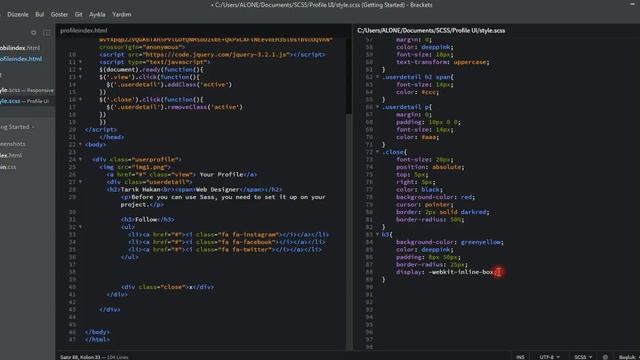
Task: Click '-webkit-inline-box' display value
Action: pos(461,272)
